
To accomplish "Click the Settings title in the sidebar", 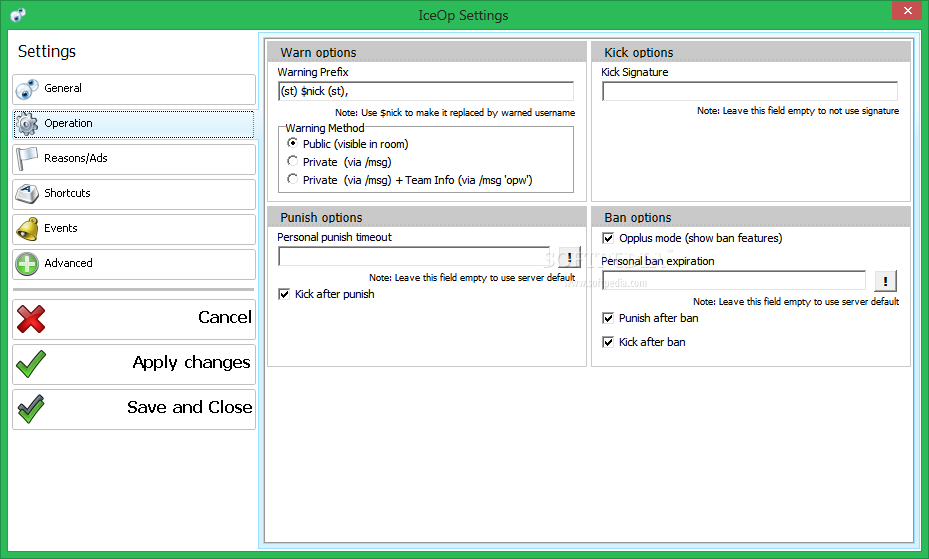I will click(47, 52).
